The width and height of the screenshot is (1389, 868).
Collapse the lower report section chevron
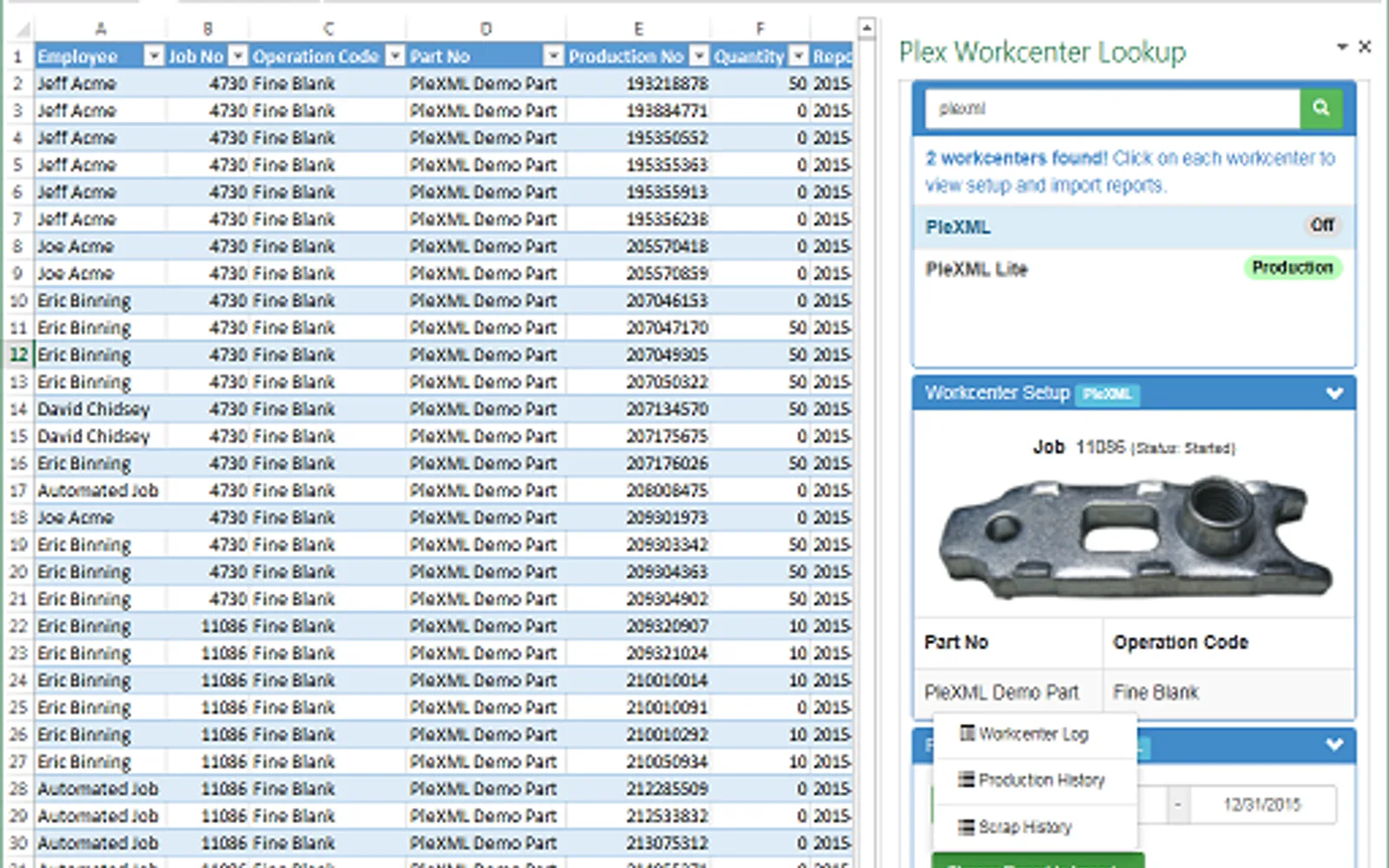point(1334,745)
